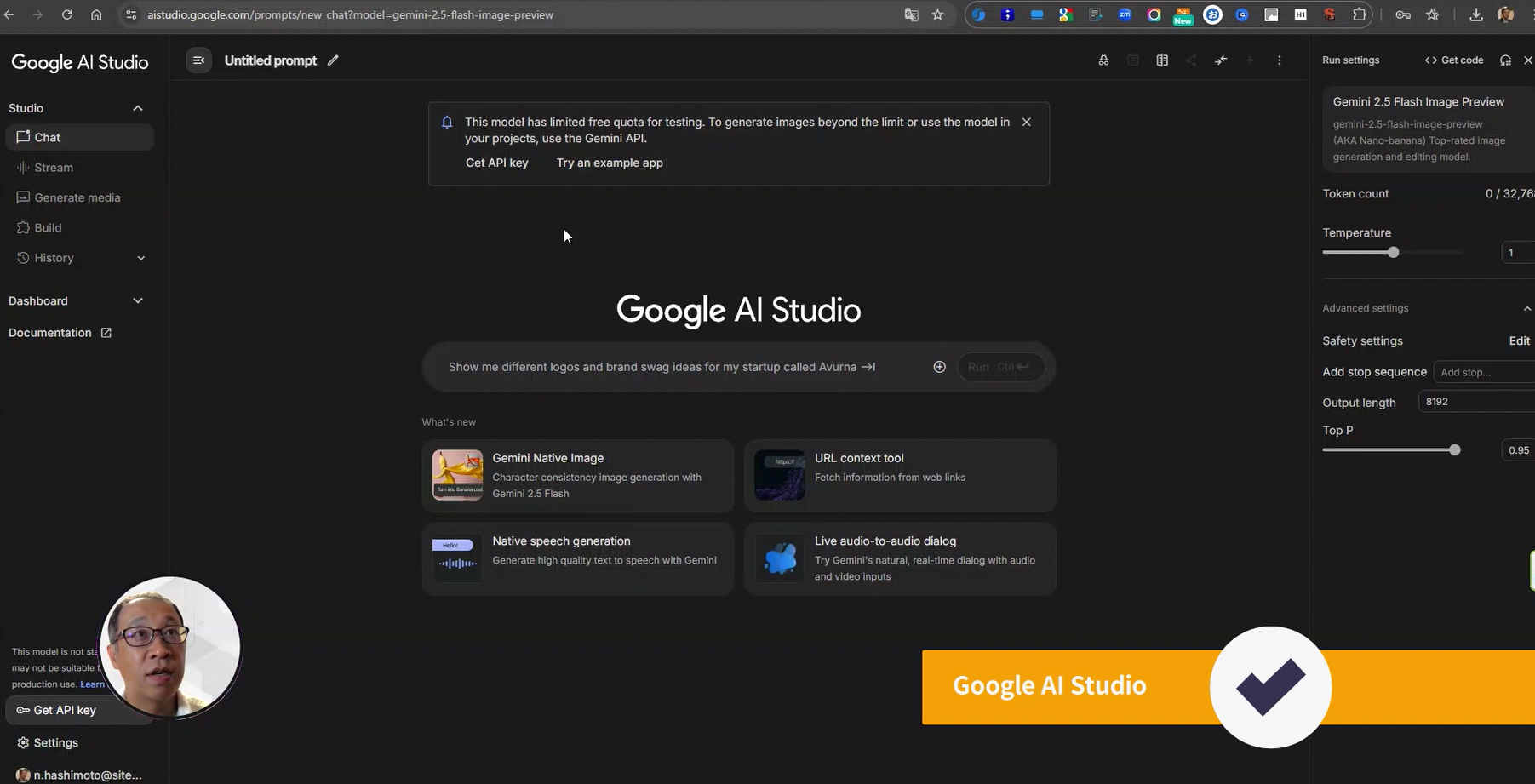Open the H1 extension icon

(1300, 14)
